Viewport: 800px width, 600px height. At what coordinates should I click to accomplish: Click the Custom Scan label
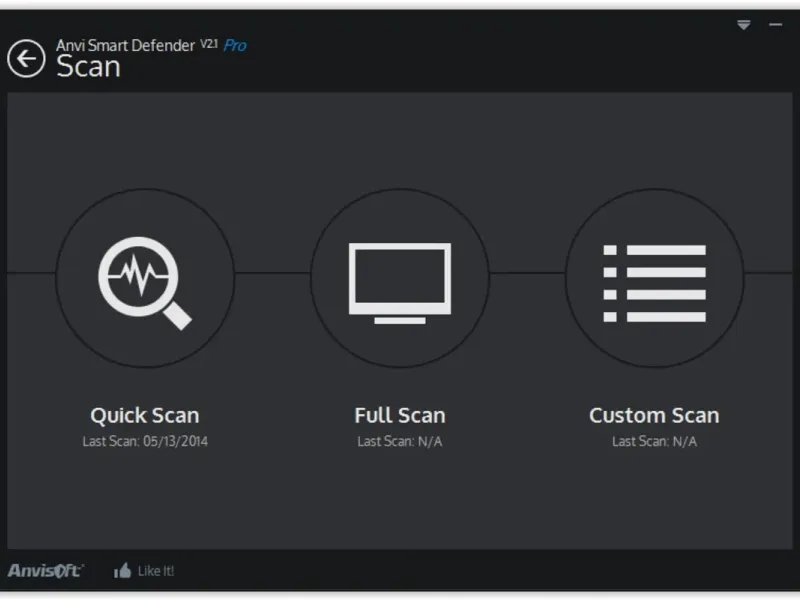[655, 415]
